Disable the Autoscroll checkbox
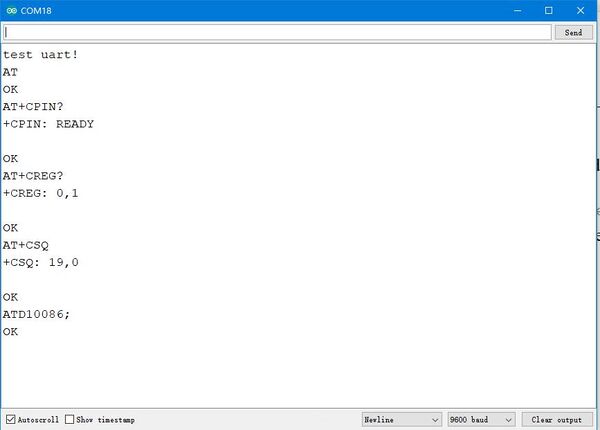The image size is (600, 430). [11, 420]
